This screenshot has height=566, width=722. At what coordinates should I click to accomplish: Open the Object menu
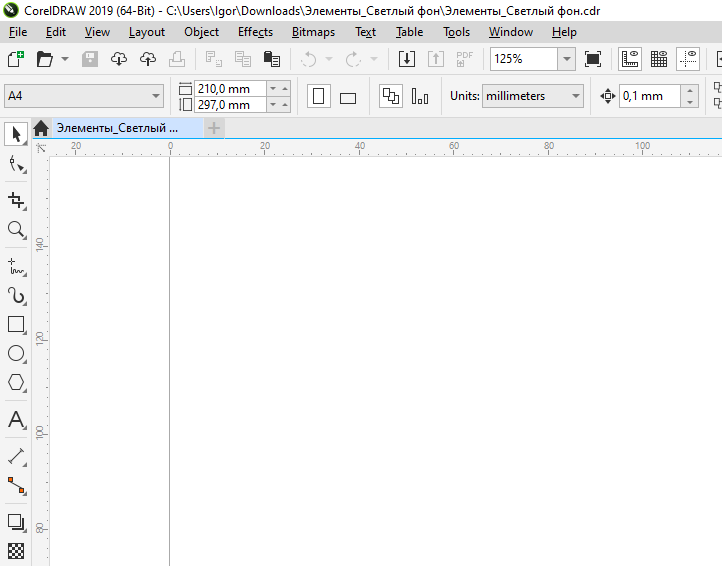(x=201, y=32)
